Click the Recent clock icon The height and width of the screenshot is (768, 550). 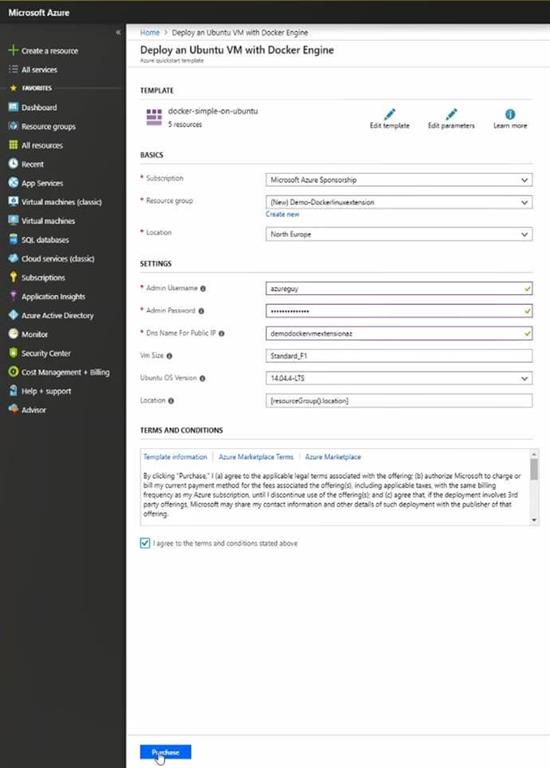[13, 164]
